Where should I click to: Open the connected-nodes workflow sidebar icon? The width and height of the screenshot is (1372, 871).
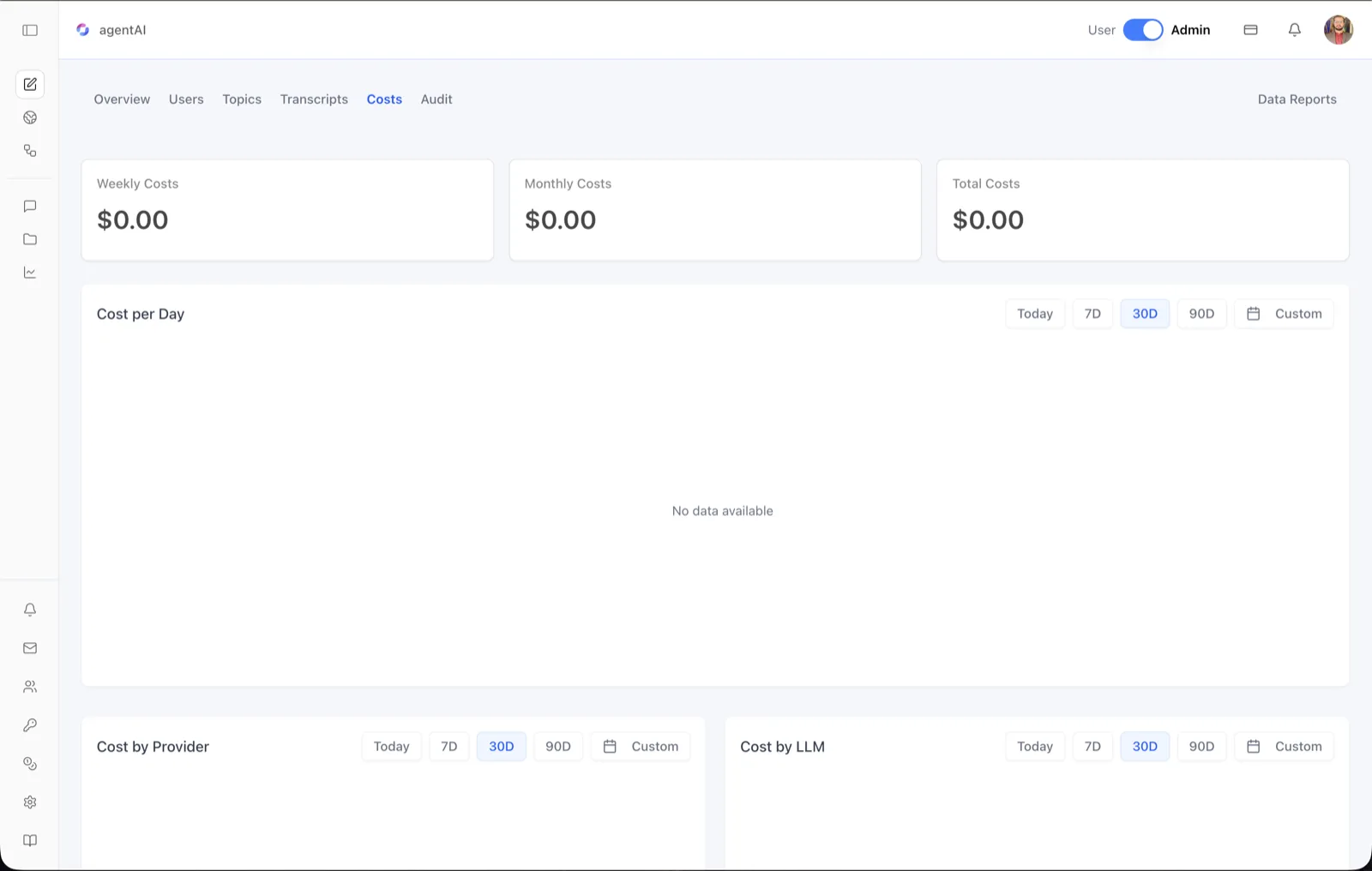coord(30,151)
